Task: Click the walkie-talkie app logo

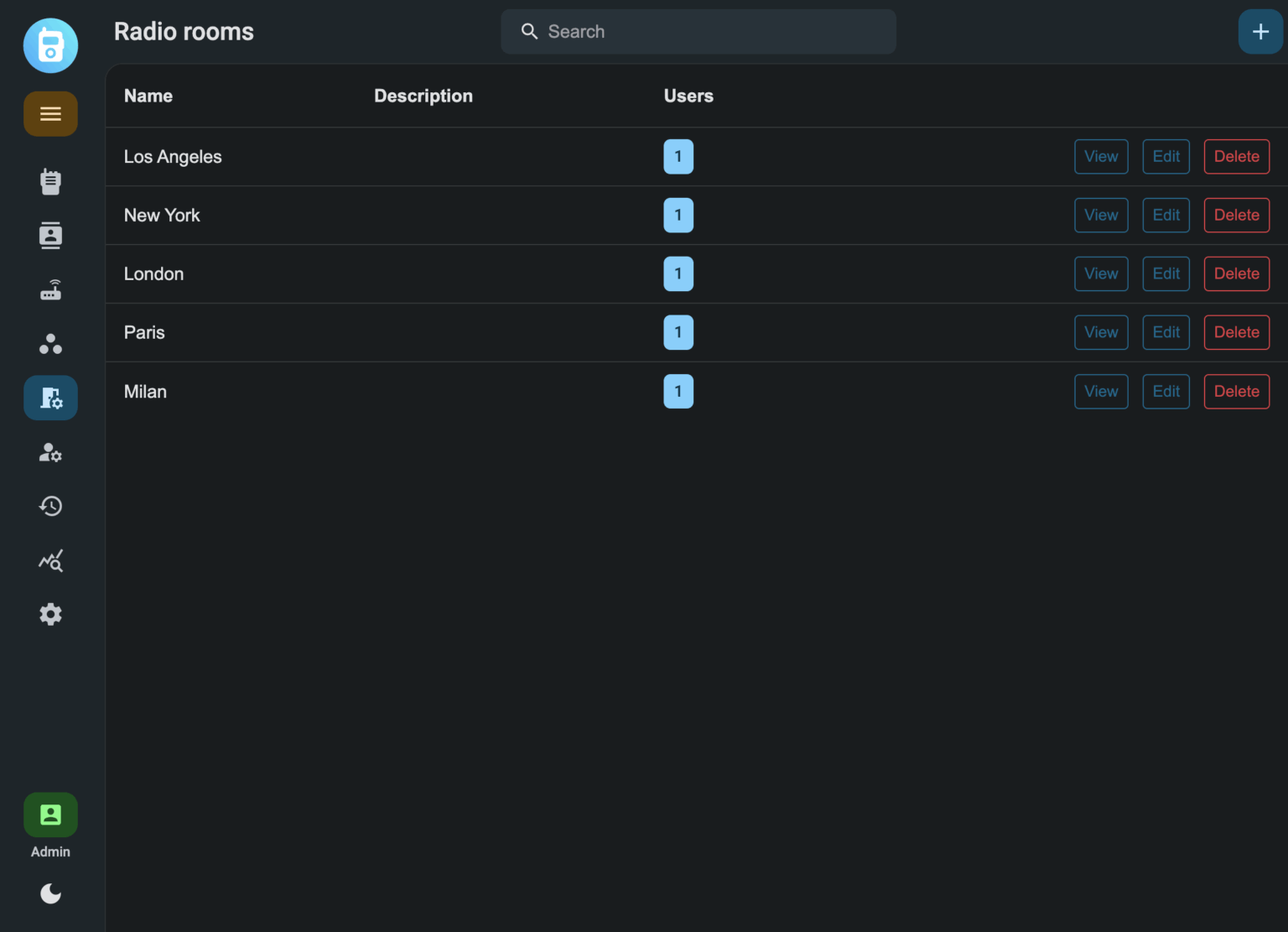Action: 50,45
